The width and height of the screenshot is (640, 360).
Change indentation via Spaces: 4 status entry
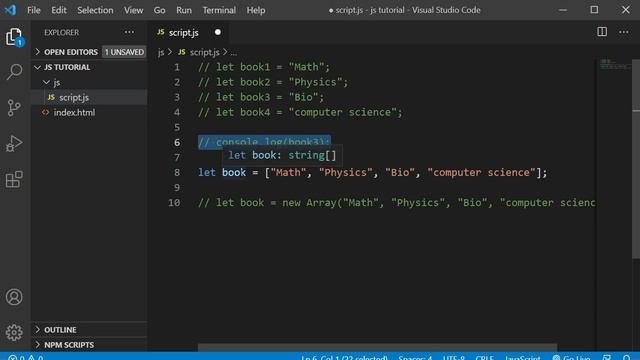[x=415, y=357]
